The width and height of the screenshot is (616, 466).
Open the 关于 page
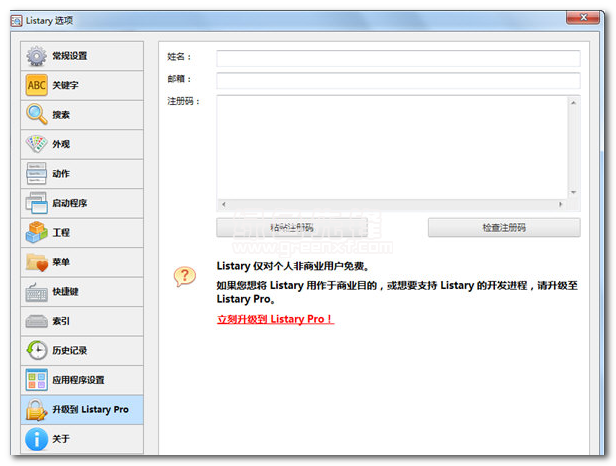pos(82,439)
